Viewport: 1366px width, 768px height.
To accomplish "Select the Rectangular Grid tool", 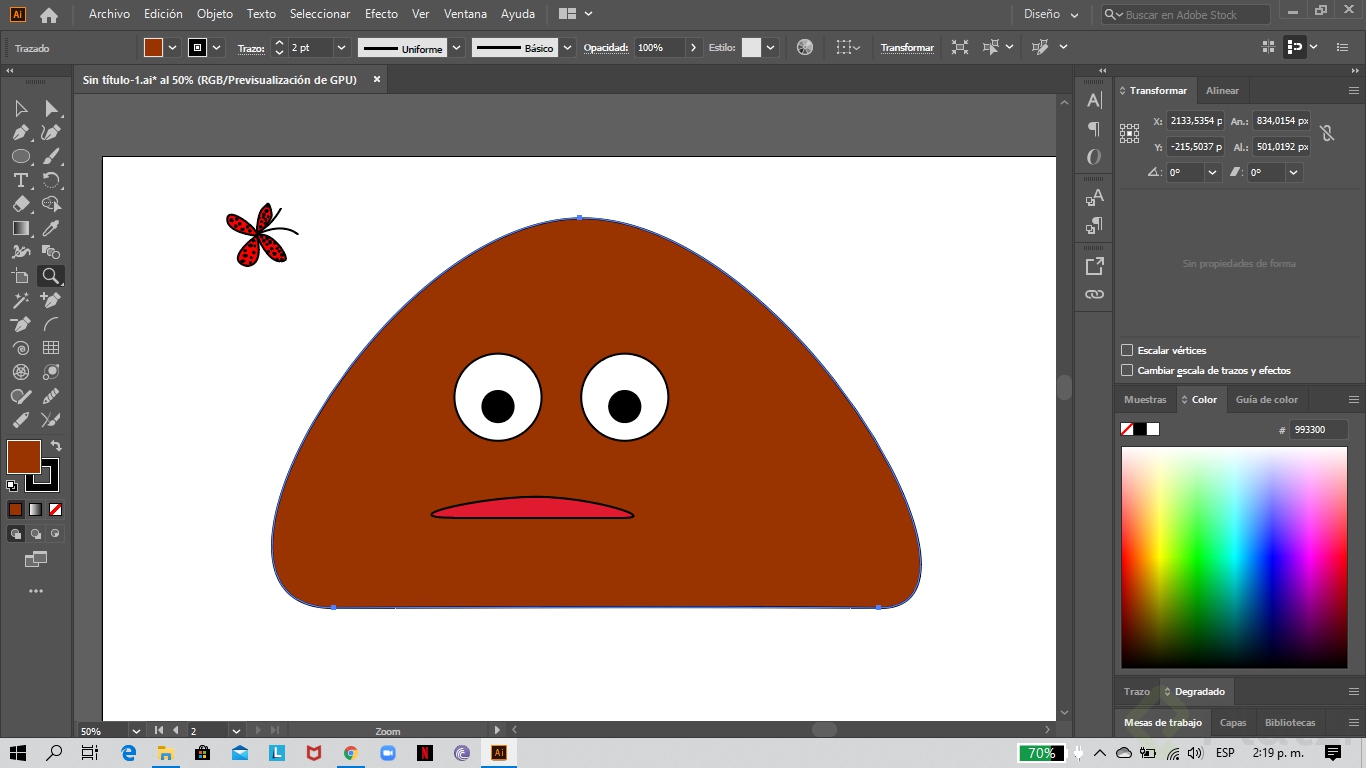I will (51, 348).
